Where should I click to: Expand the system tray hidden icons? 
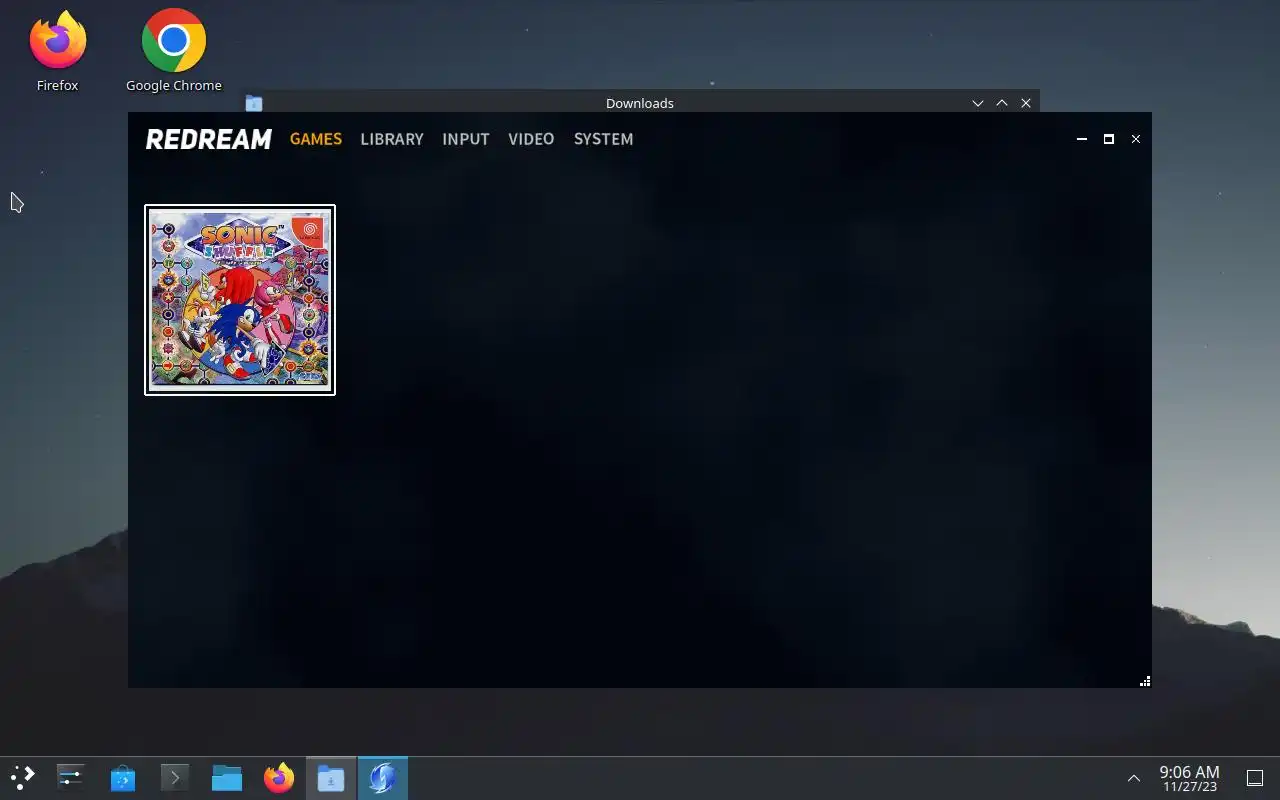1134,778
